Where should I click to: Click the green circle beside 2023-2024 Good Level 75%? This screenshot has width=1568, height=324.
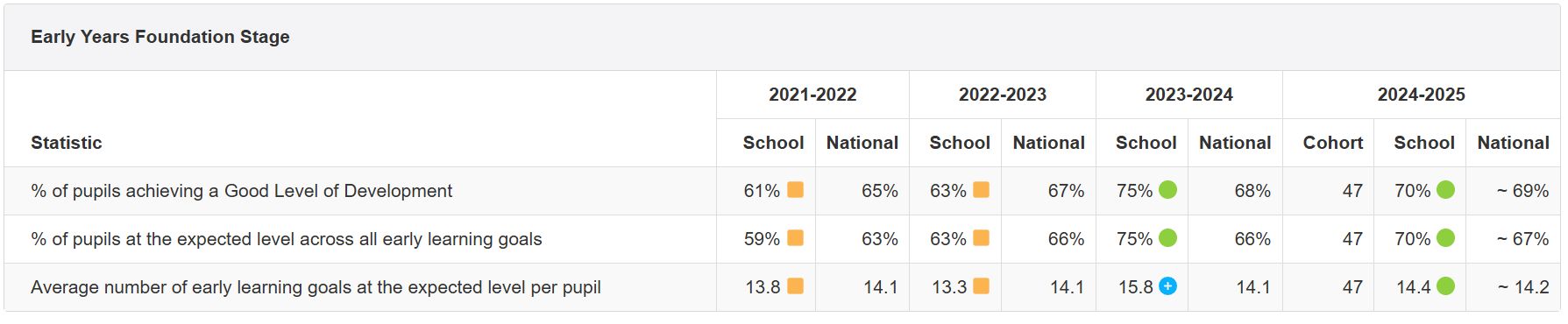pyautogui.click(x=1168, y=190)
